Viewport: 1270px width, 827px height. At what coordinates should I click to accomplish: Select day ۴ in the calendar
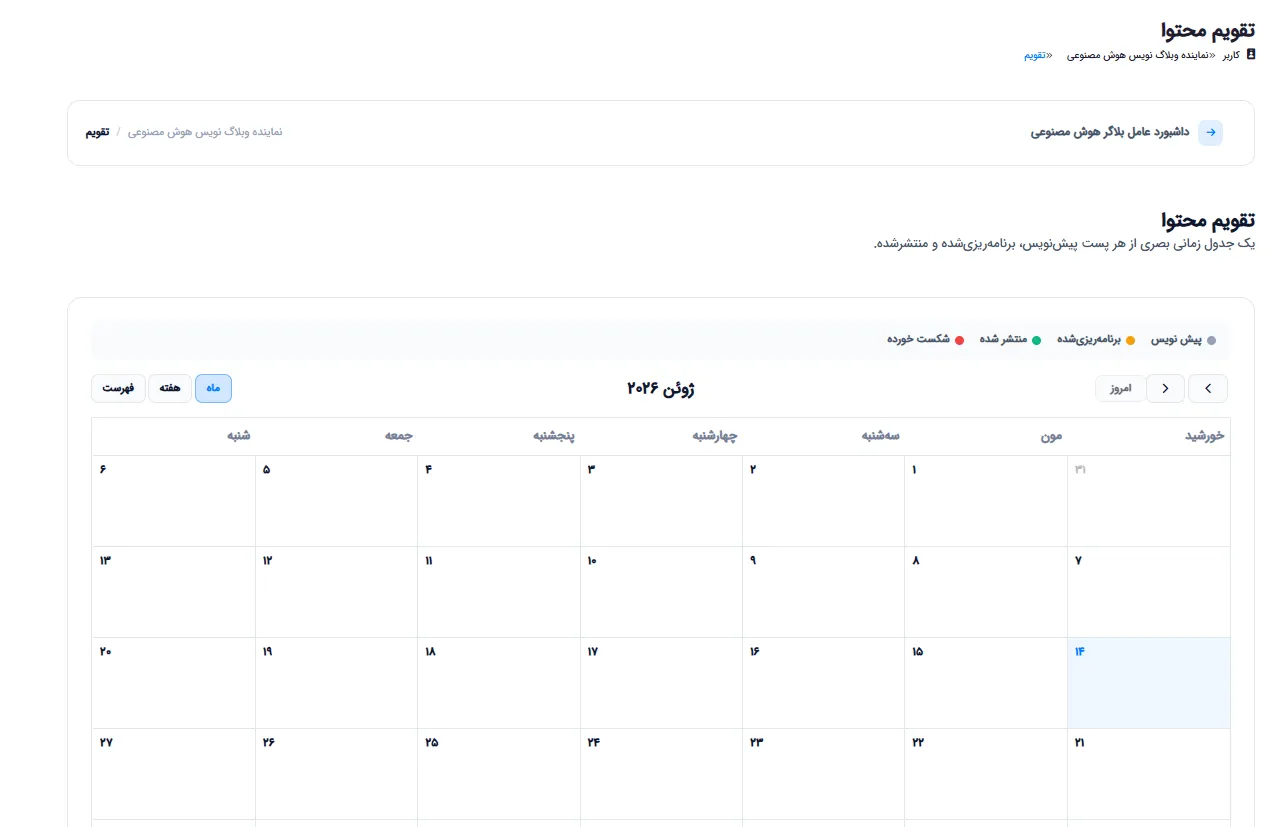(498, 501)
